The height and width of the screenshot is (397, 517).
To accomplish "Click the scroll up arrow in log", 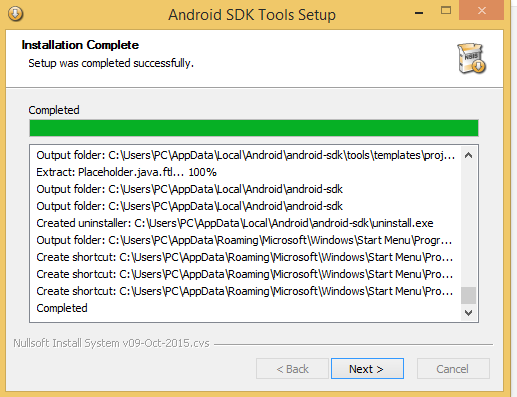I will 468,155.
